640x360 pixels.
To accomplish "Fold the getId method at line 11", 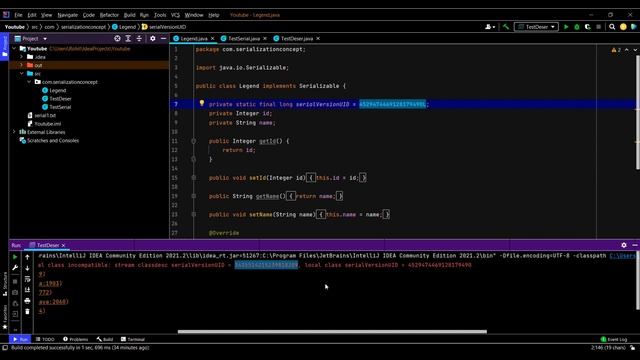I will (x=193, y=141).
